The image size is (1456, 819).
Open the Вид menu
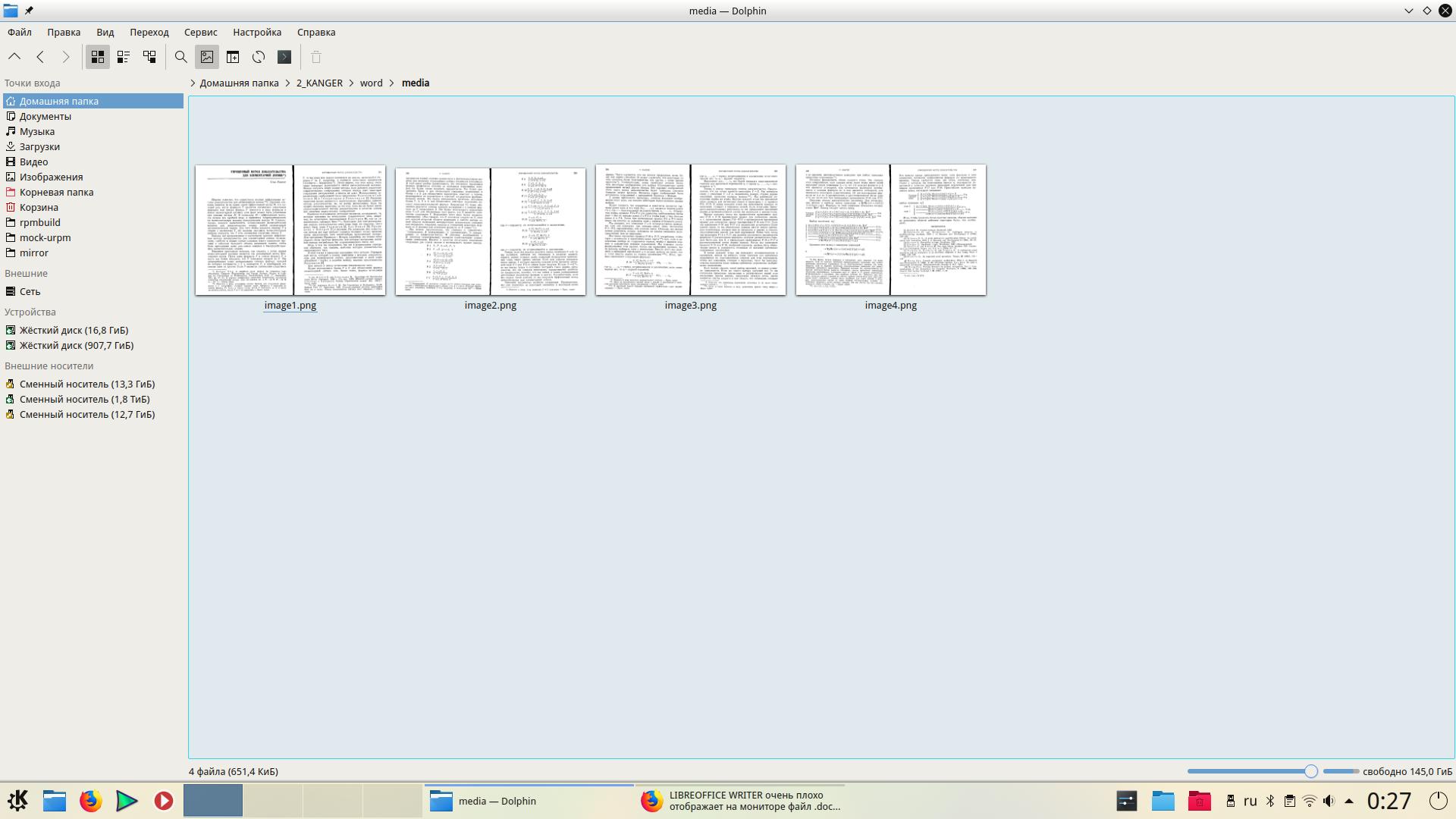click(105, 32)
